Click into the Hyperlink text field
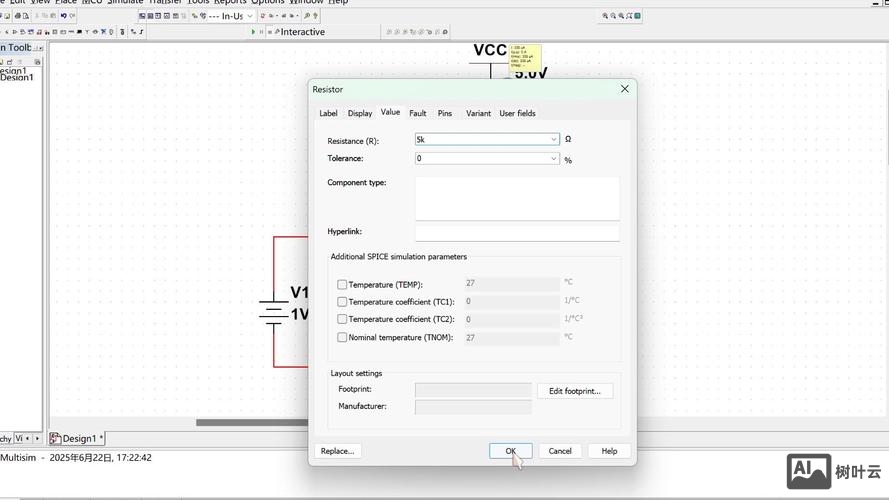Viewport: 889px width, 500px height. pyautogui.click(x=517, y=232)
